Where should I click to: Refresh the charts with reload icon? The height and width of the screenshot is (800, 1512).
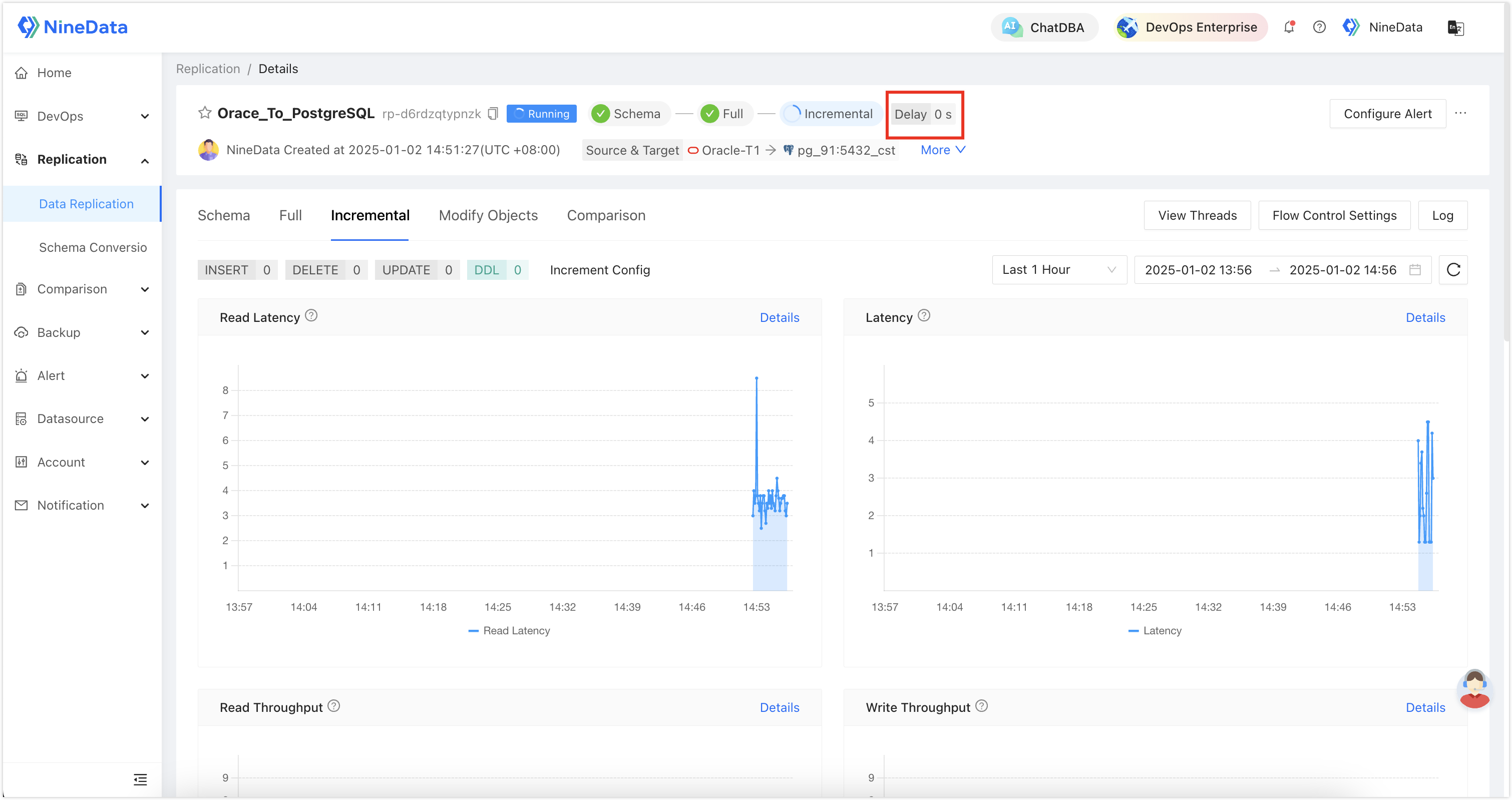pos(1453,270)
